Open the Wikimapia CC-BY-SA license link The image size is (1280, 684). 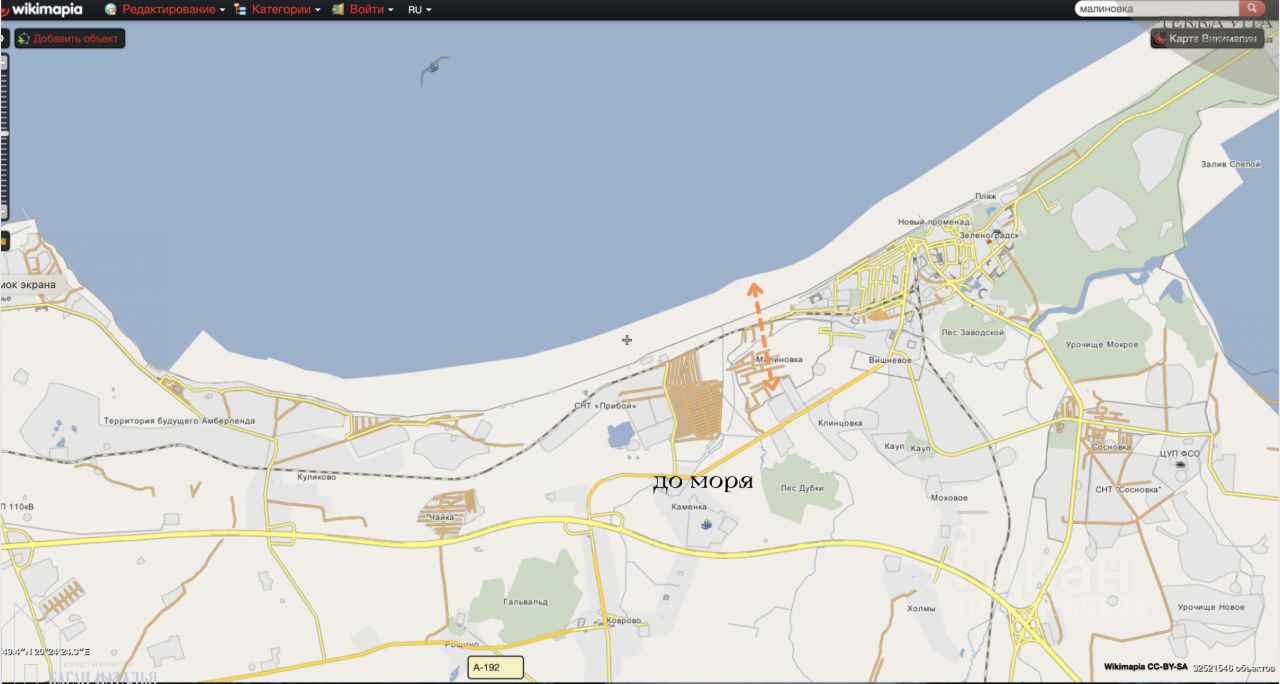[x=1145, y=667]
